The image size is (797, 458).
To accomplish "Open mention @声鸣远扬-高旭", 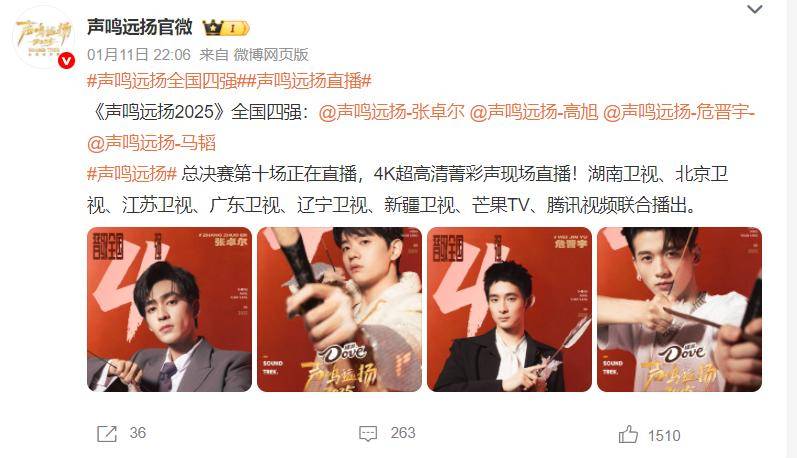I will (533, 112).
